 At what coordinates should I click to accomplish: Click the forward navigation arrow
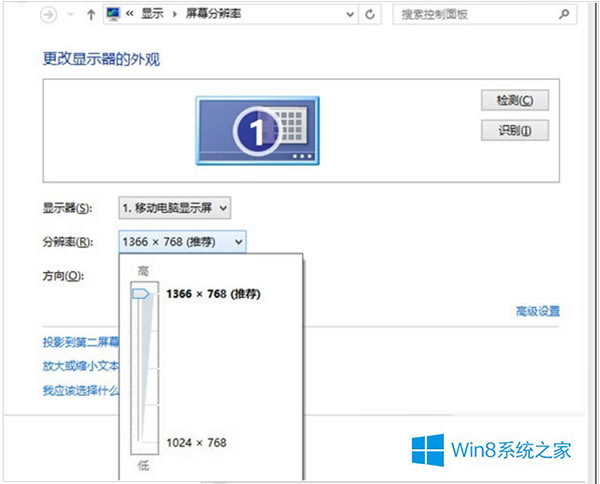tap(71, 15)
